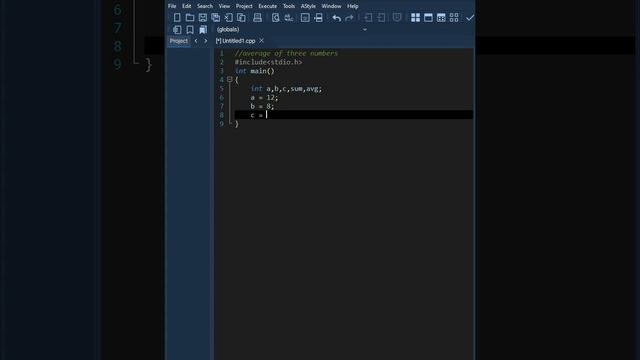
Task: Open the Execute menu
Action: (x=267, y=6)
